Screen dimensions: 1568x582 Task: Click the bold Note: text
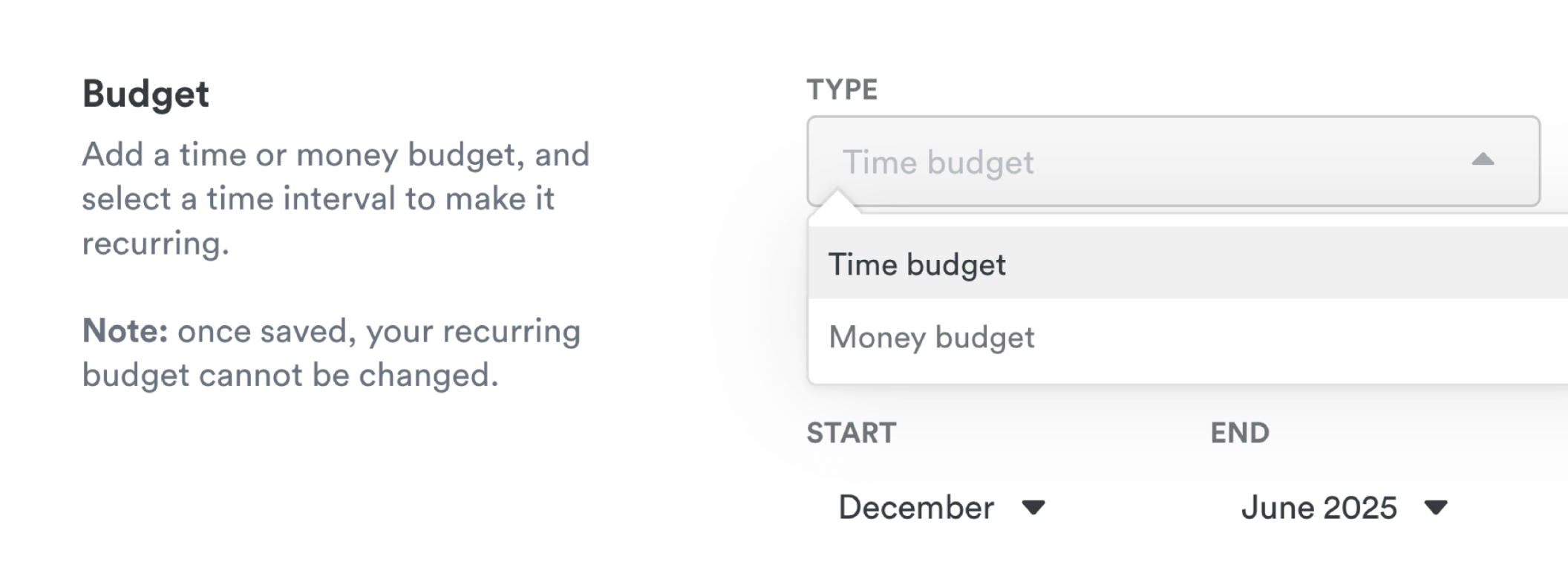coord(125,331)
